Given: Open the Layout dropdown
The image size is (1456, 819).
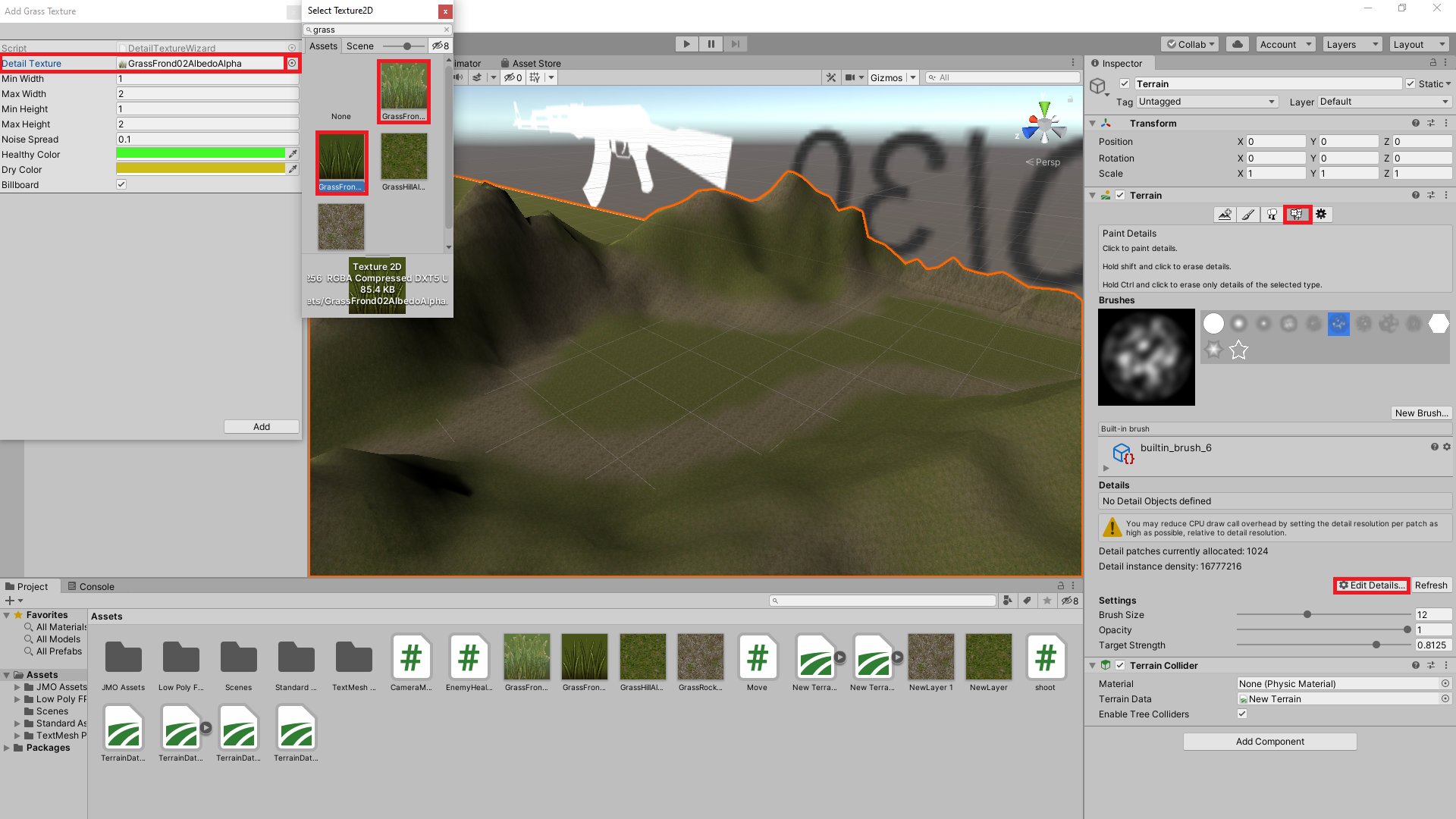Looking at the screenshot, I should coord(1418,43).
